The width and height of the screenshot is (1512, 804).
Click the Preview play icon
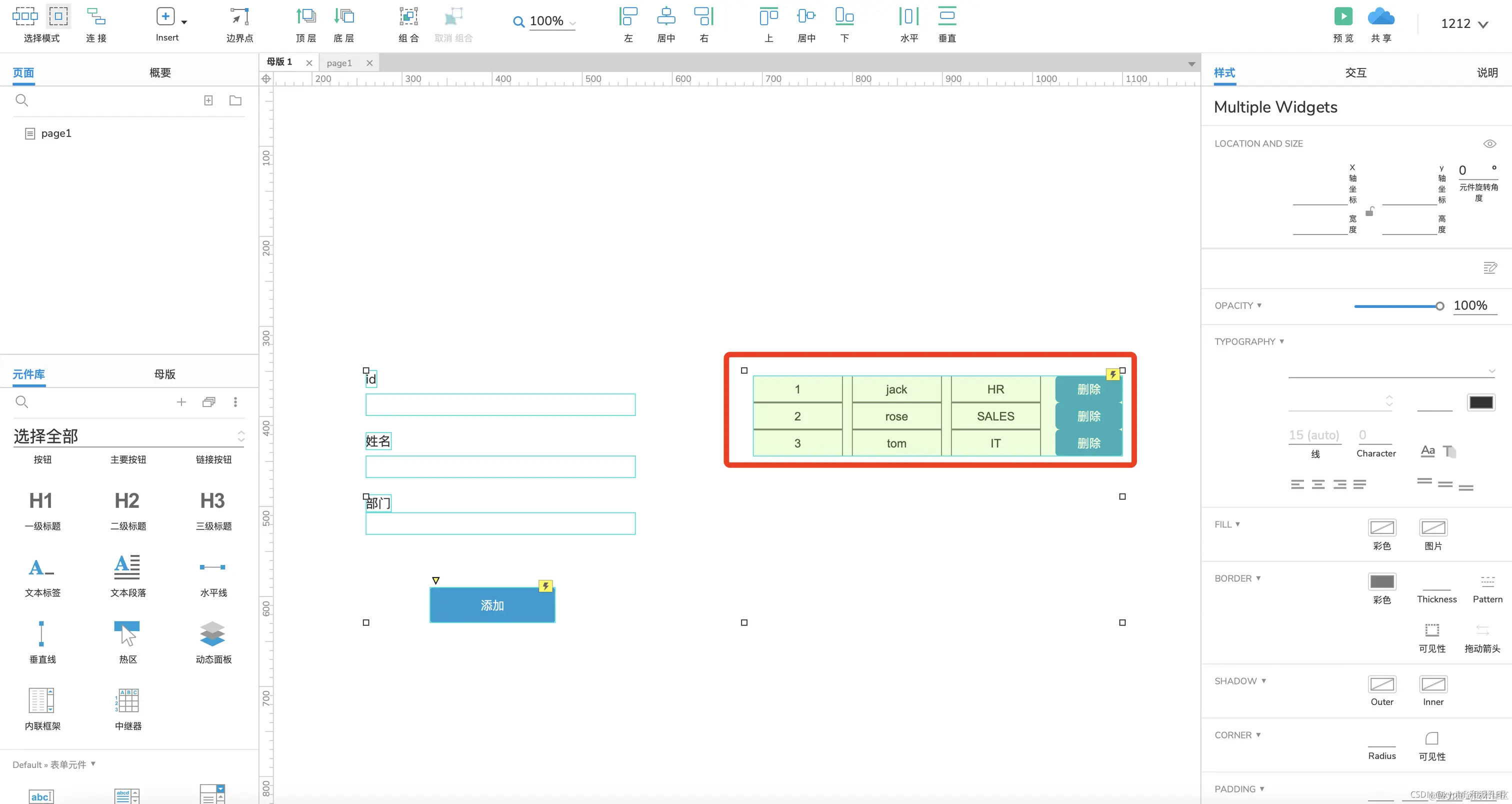coord(1343,16)
